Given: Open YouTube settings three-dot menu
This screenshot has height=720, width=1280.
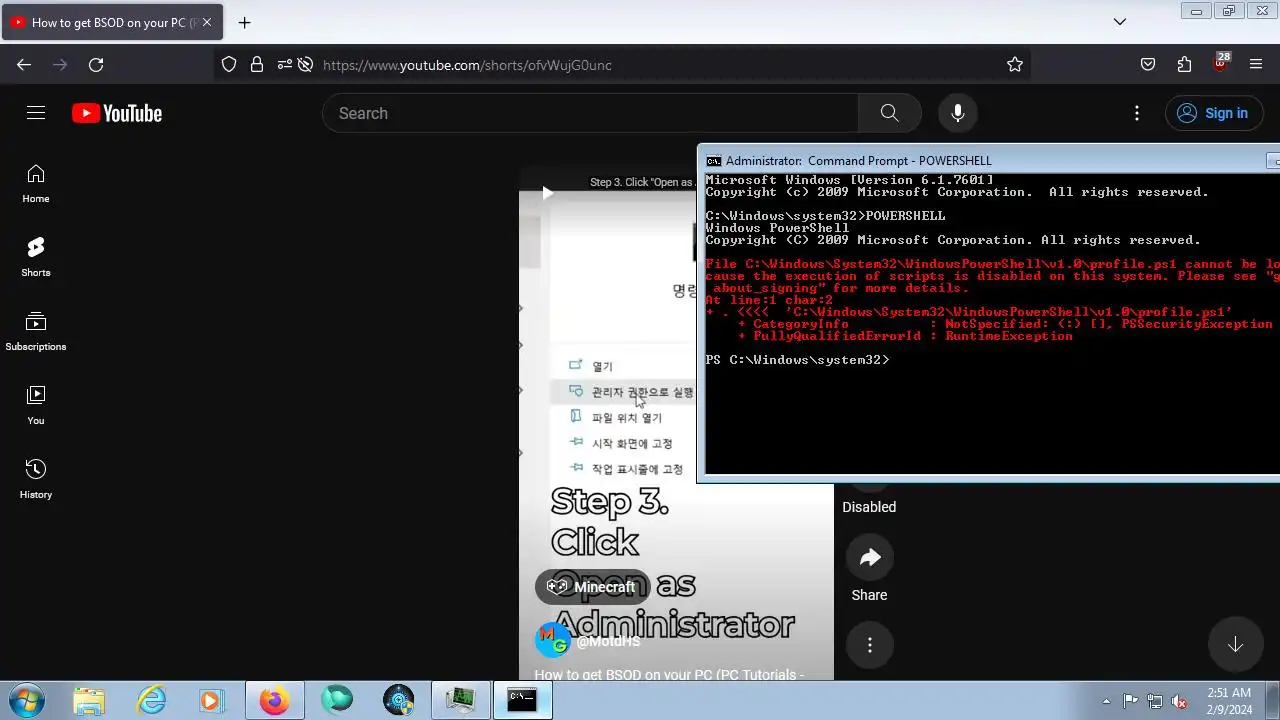Looking at the screenshot, I should pos(1137,113).
